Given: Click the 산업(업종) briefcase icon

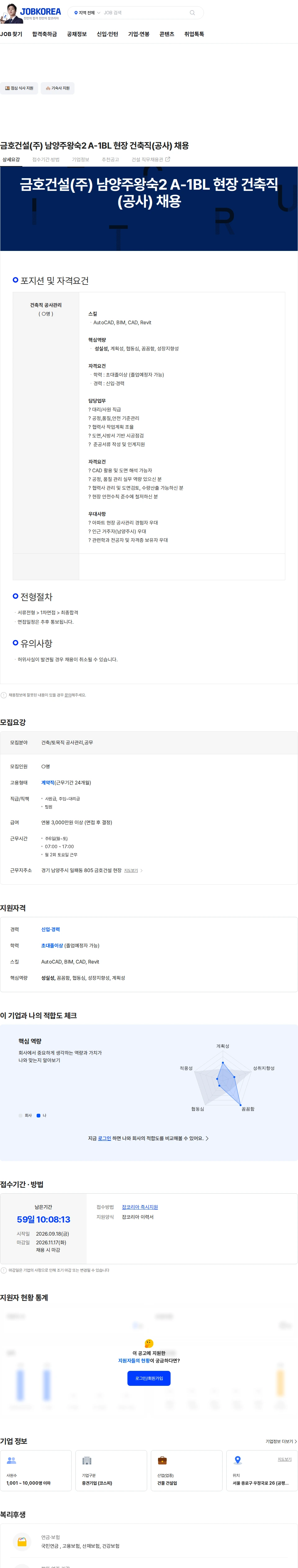Looking at the screenshot, I should pos(162,1460).
